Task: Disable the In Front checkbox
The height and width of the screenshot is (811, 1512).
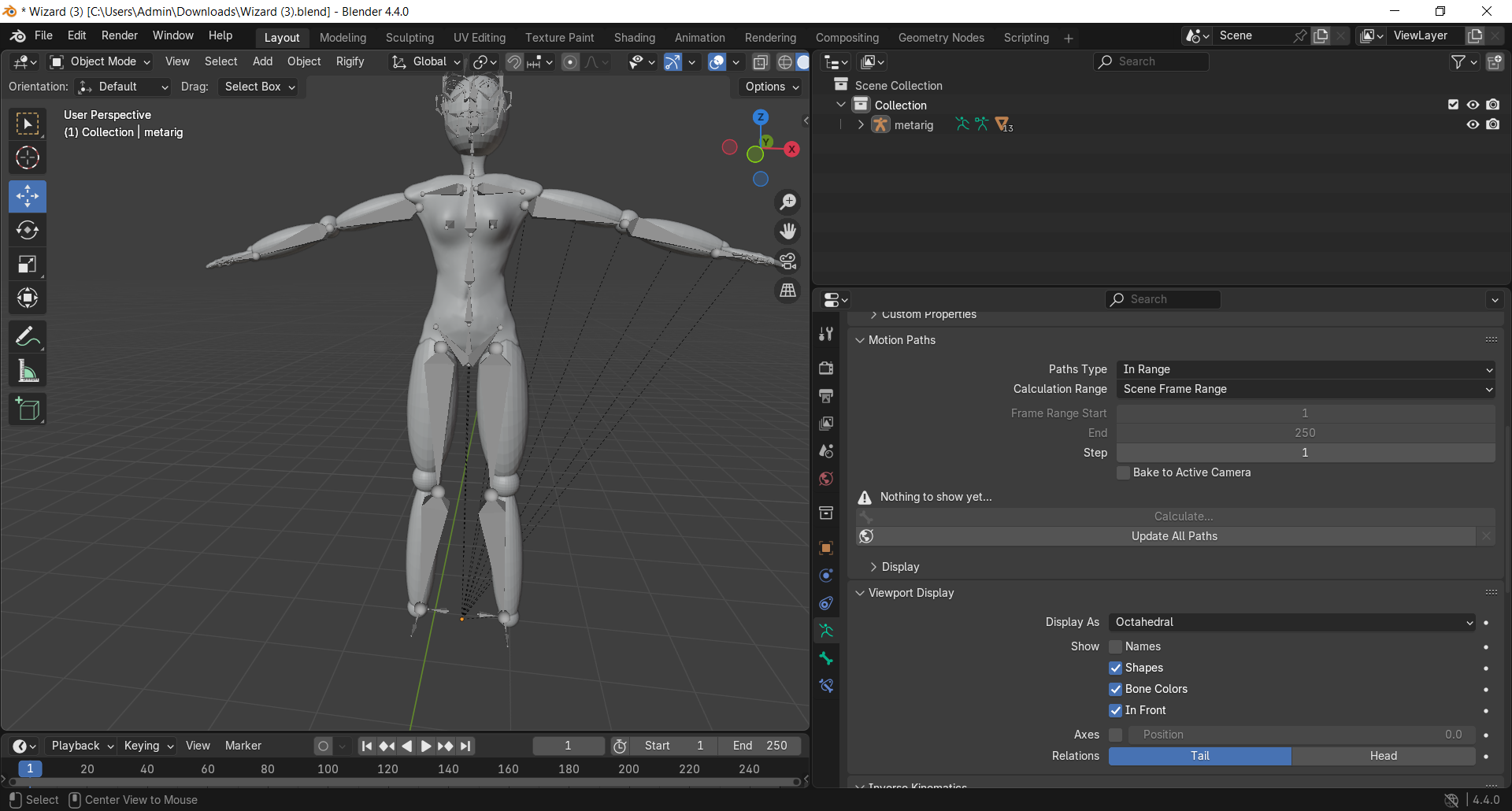Action: click(1115, 710)
